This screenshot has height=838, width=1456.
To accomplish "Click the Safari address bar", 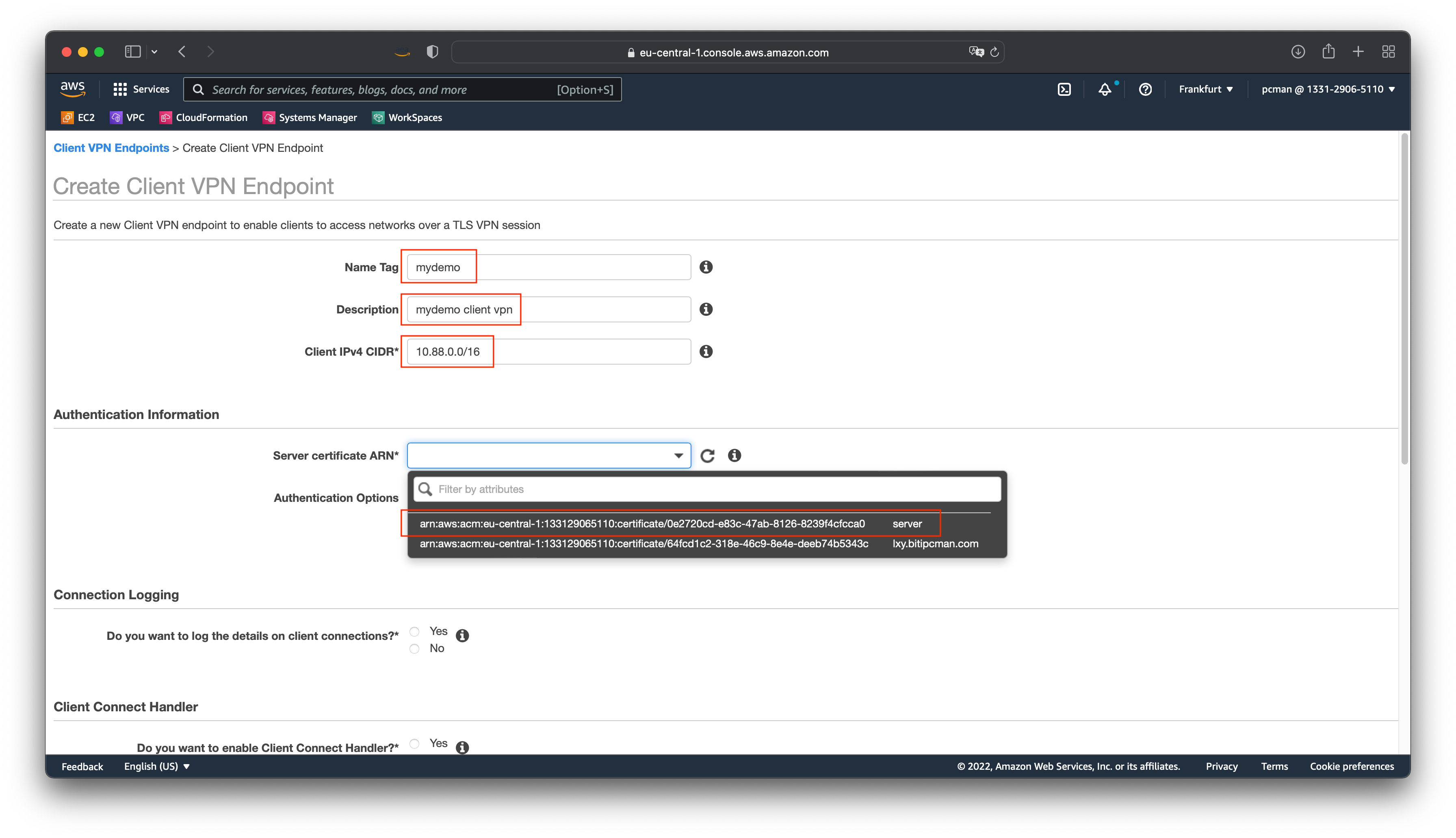I will tap(728, 52).
